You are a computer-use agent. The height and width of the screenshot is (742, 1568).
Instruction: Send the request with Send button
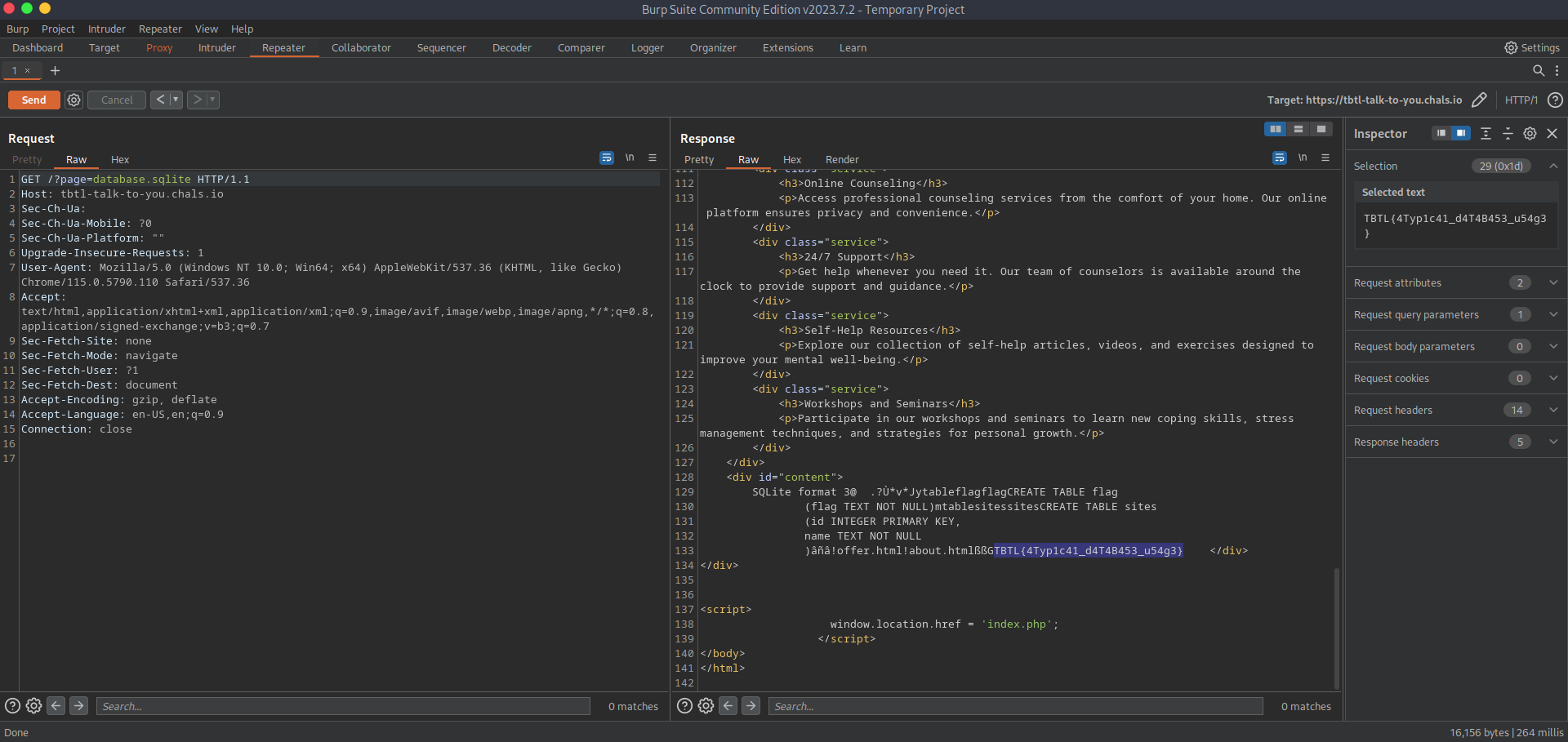coord(33,100)
